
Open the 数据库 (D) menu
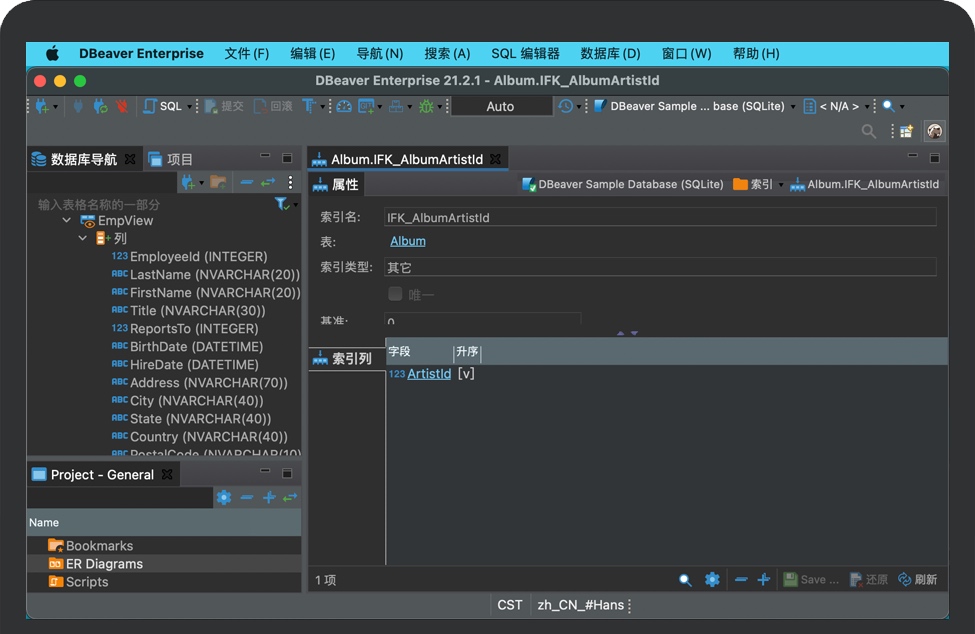(610, 54)
